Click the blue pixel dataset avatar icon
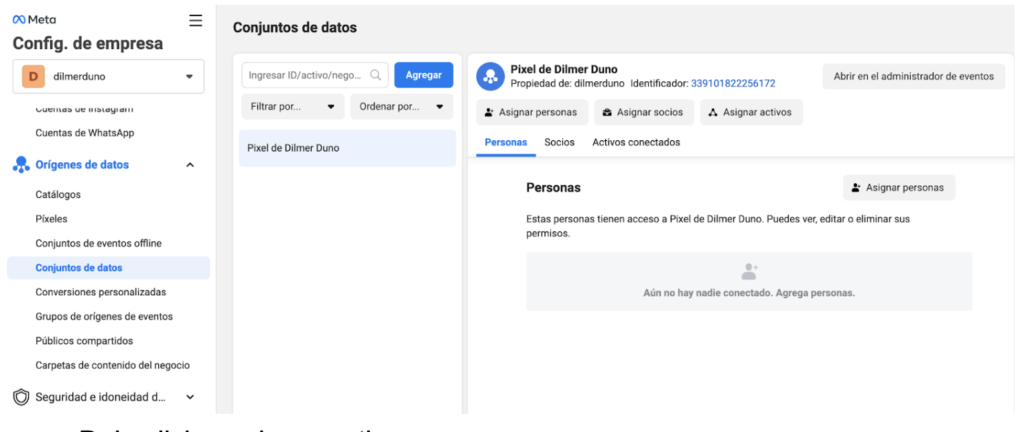1024x432 pixels. [490, 76]
